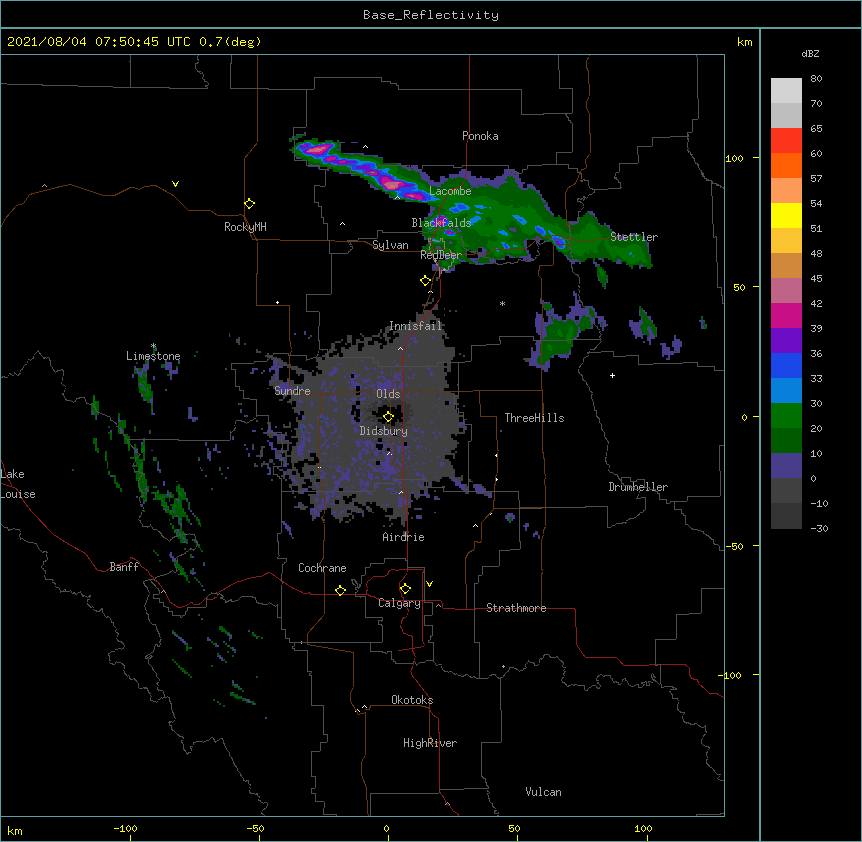Click the Lake Louise label
862x842 pixels.
coord(18,484)
